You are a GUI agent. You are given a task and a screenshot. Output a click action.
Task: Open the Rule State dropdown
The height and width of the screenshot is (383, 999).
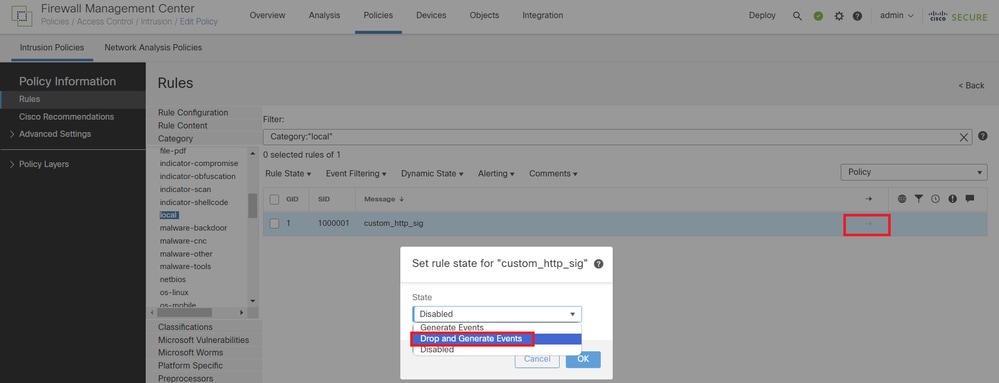pos(288,173)
